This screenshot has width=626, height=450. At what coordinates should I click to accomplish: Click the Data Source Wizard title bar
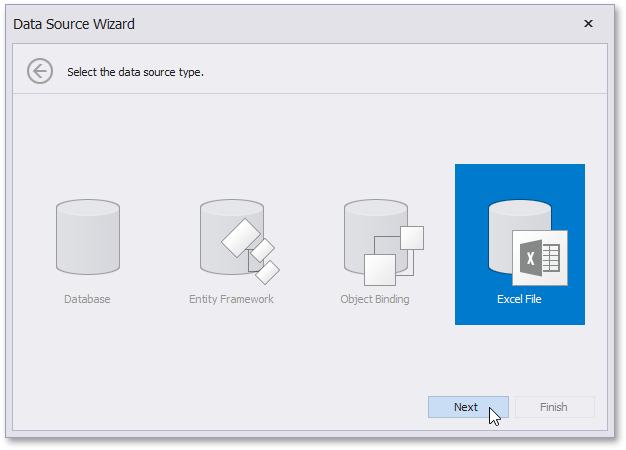[x=300, y=23]
